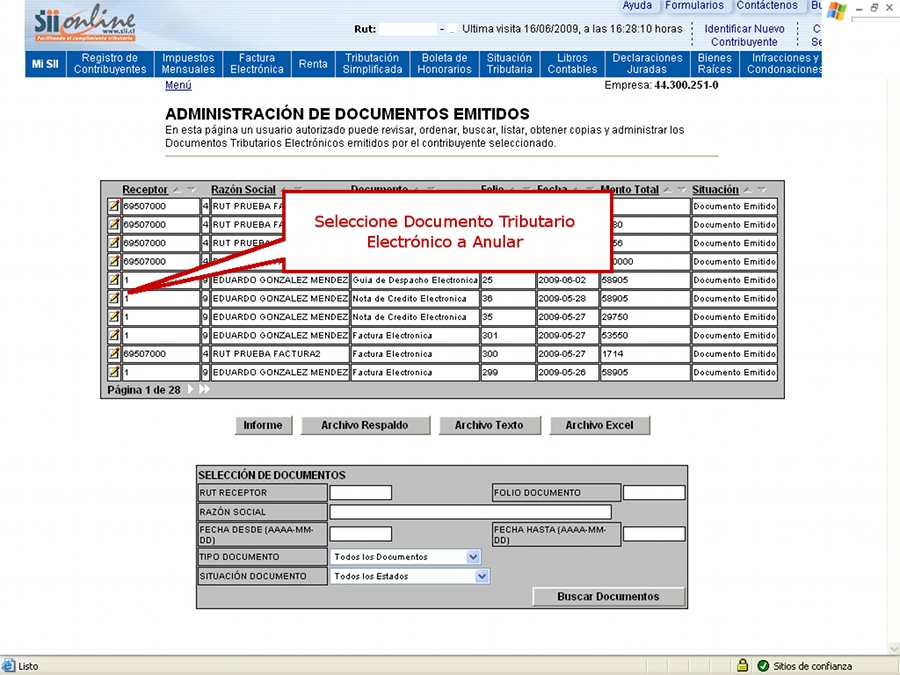Screen dimensions: 900x675
Task: Open Registro de Contribuyentes menu
Action: [x=110, y=64]
